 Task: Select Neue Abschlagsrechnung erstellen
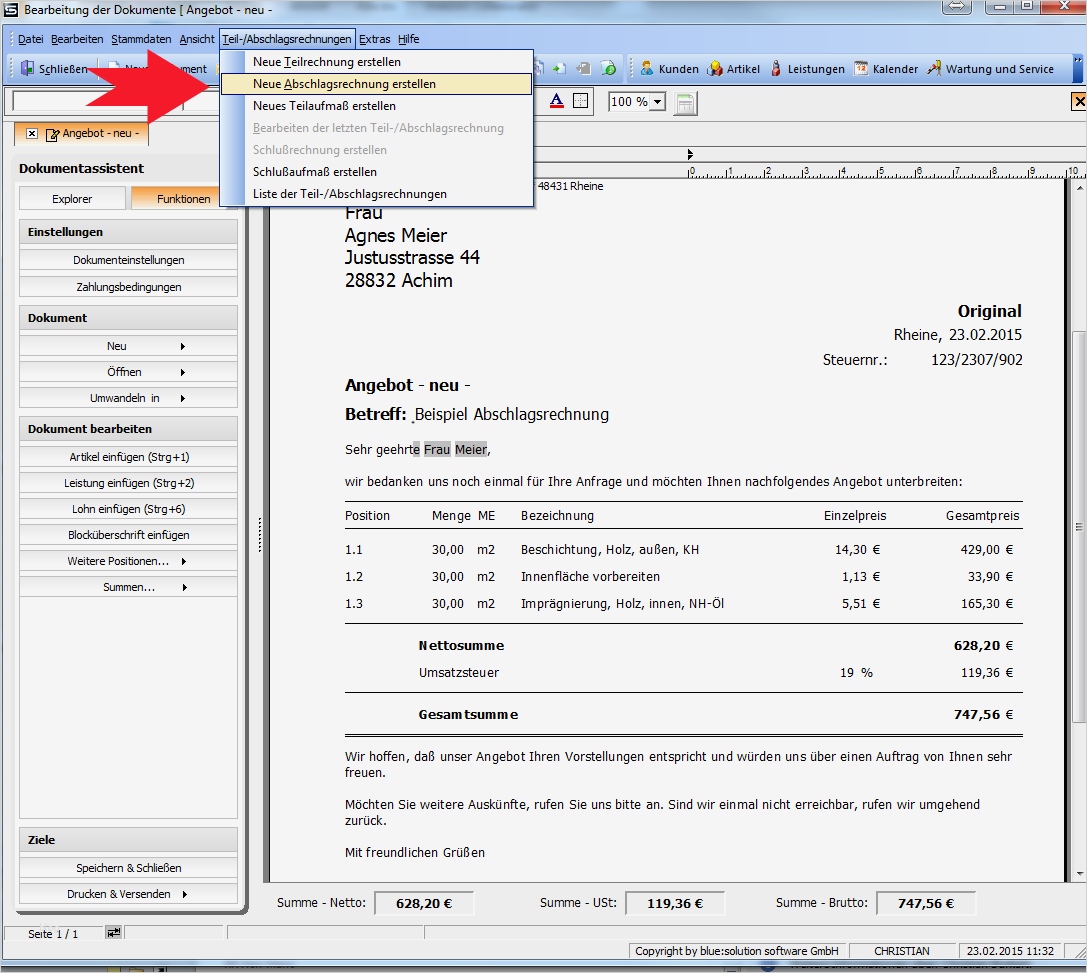[x=376, y=84]
